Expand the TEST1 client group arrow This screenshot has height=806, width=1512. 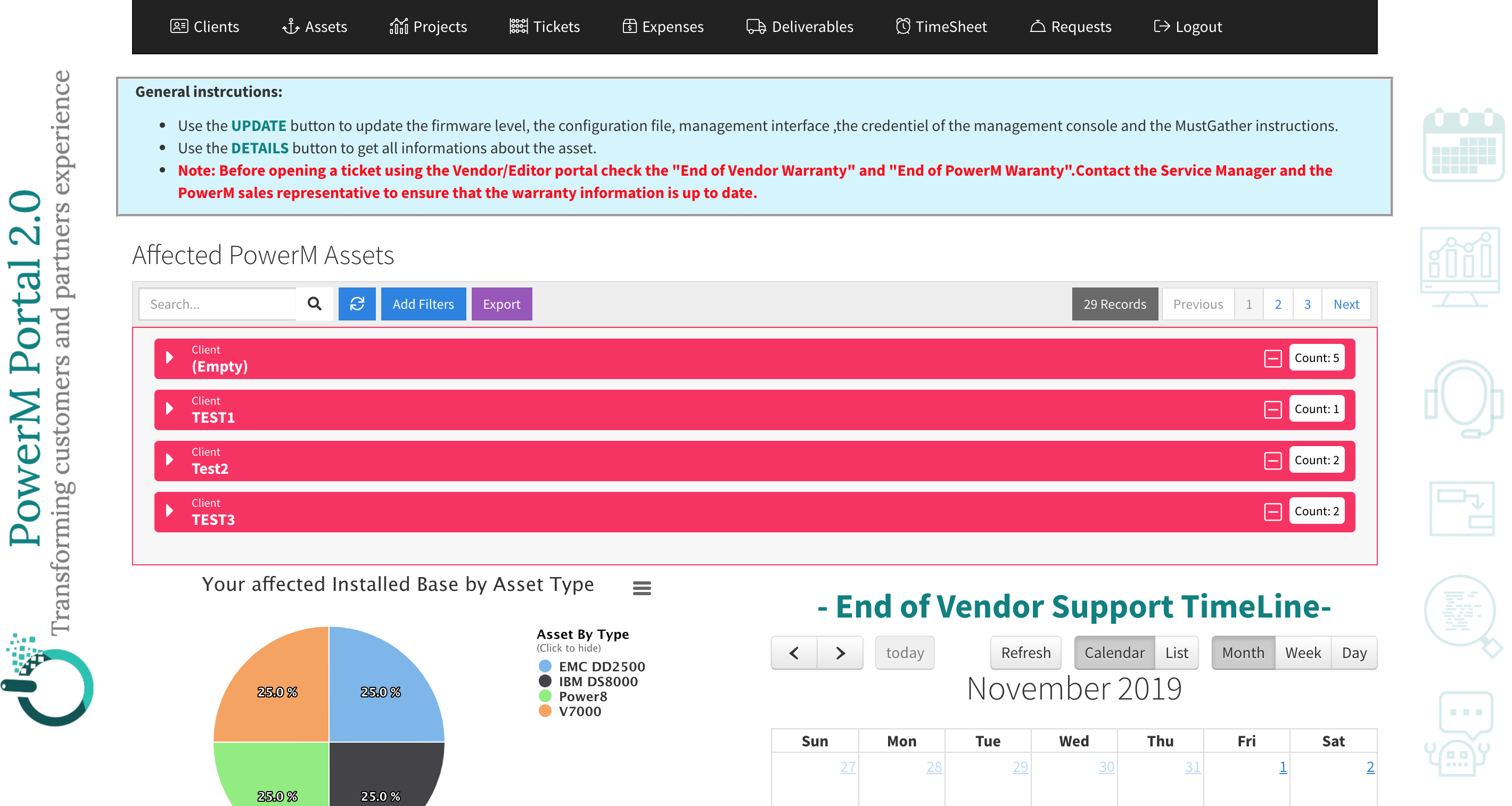(170, 408)
